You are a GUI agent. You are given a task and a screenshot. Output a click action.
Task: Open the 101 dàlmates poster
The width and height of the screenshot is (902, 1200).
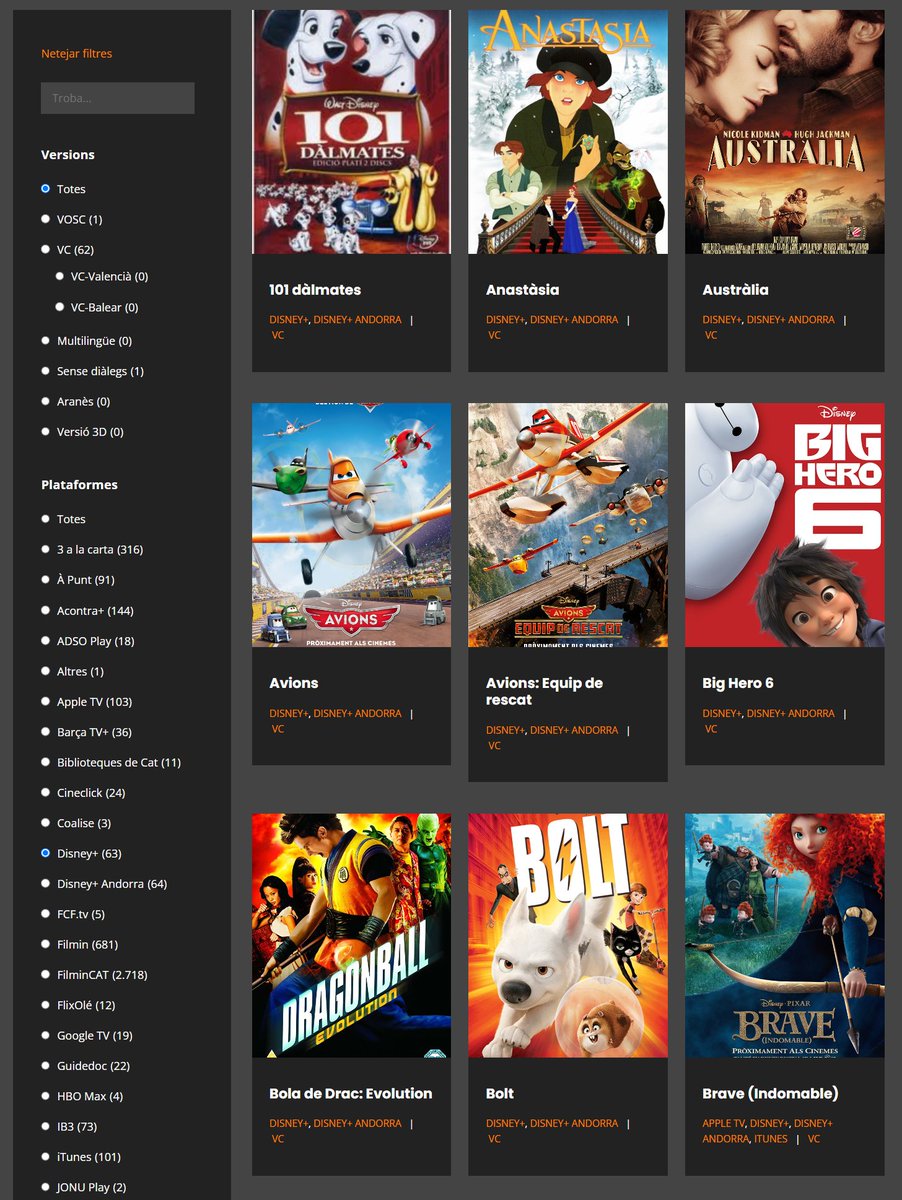click(351, 132)
